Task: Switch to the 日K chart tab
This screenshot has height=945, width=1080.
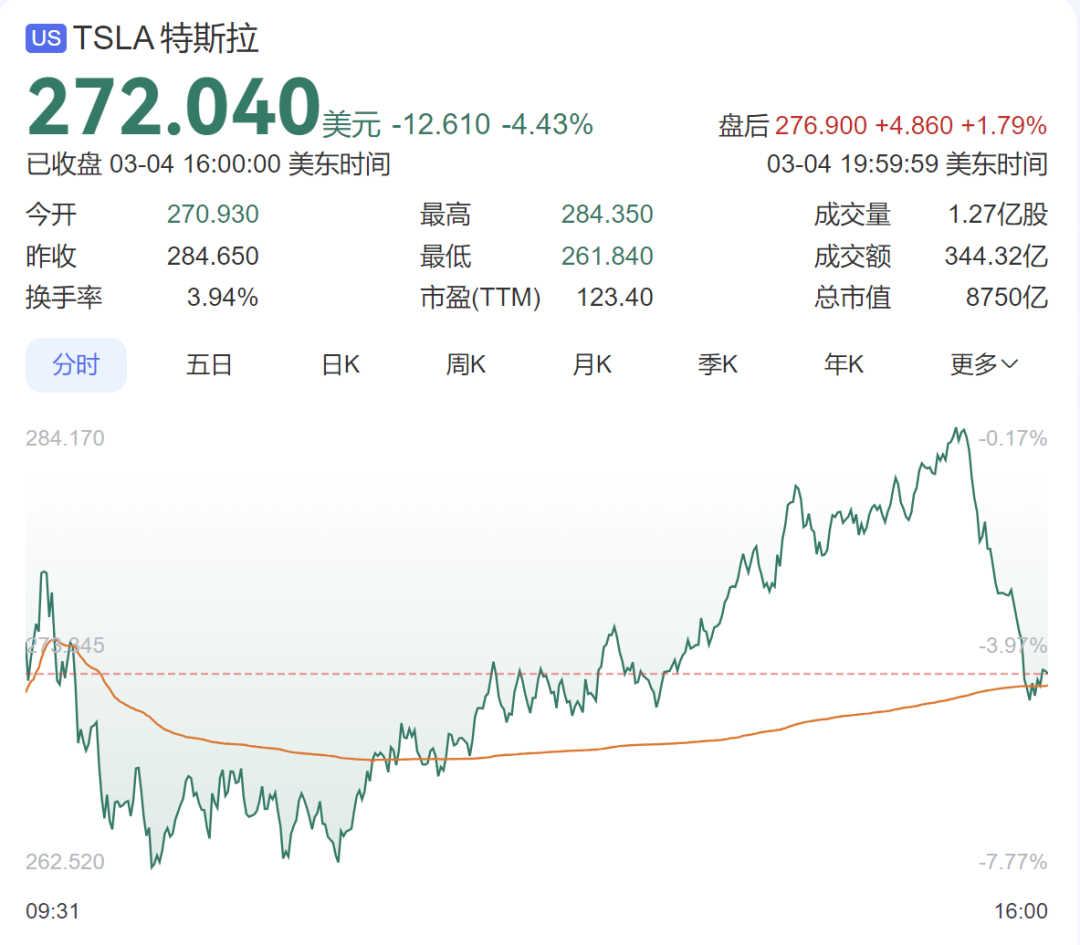Action: click(340, 365)
